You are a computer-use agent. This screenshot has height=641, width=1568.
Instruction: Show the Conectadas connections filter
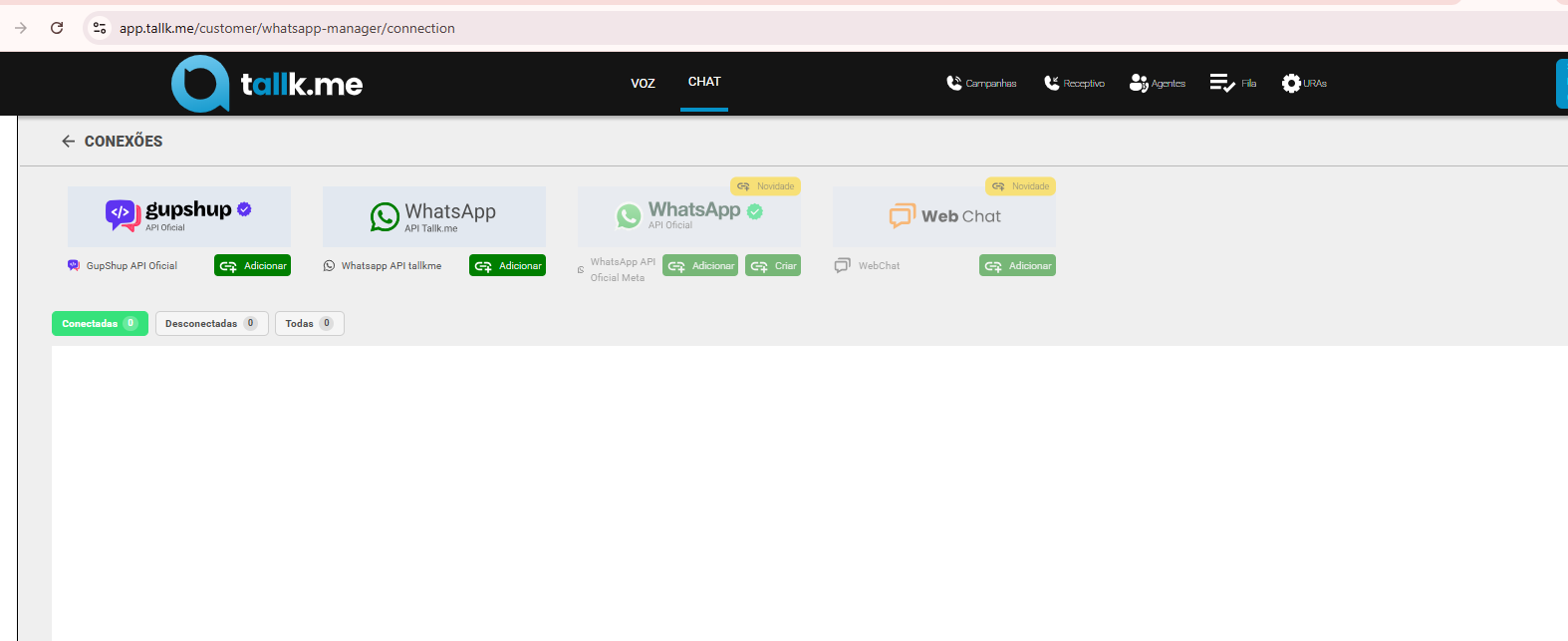point(100,323)
